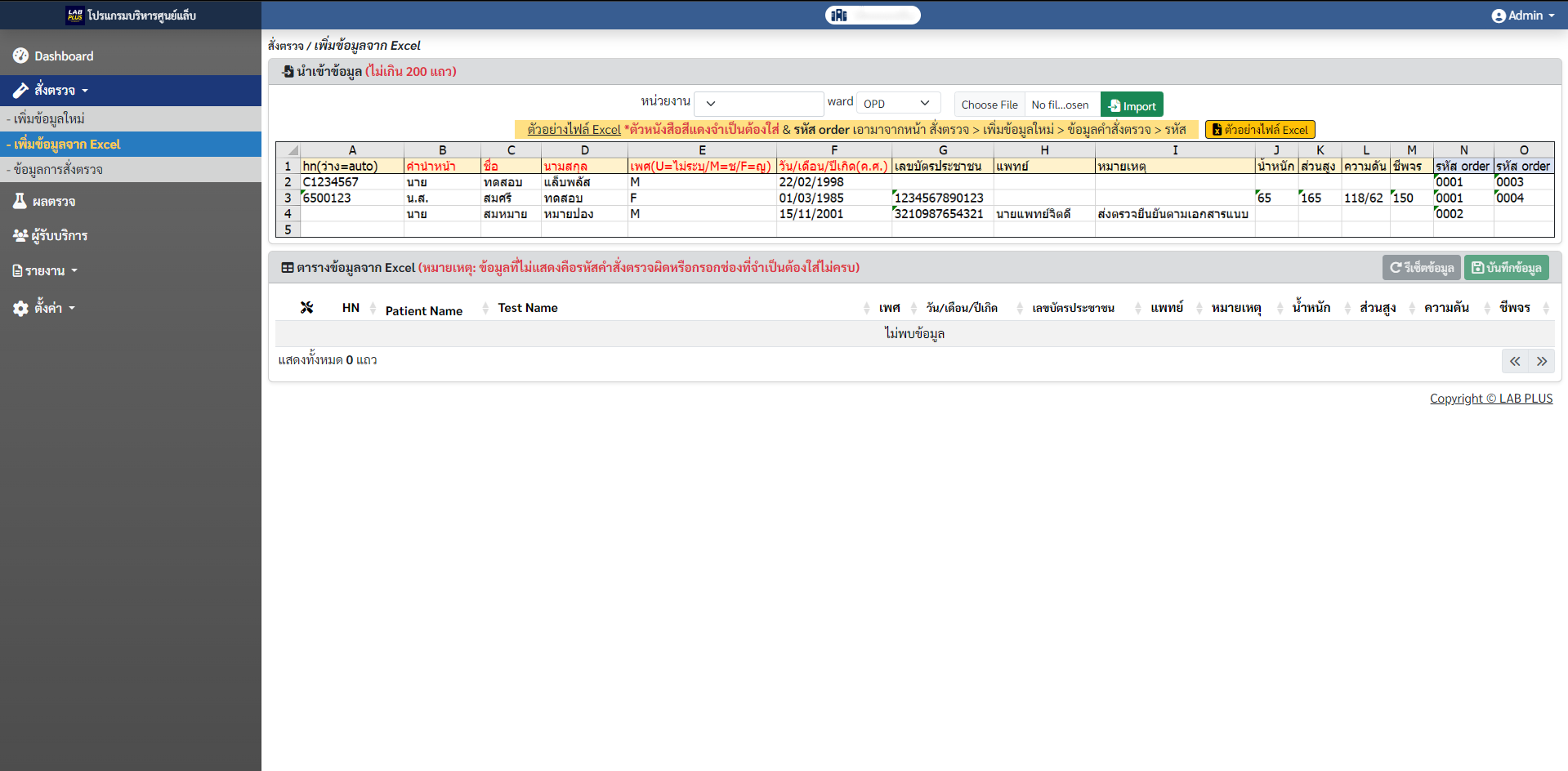The height and width of the screenshot is (771, 1568).
Task: Click the users icon beside ผู้รับบริการ
Action: [x=20, y=235]
